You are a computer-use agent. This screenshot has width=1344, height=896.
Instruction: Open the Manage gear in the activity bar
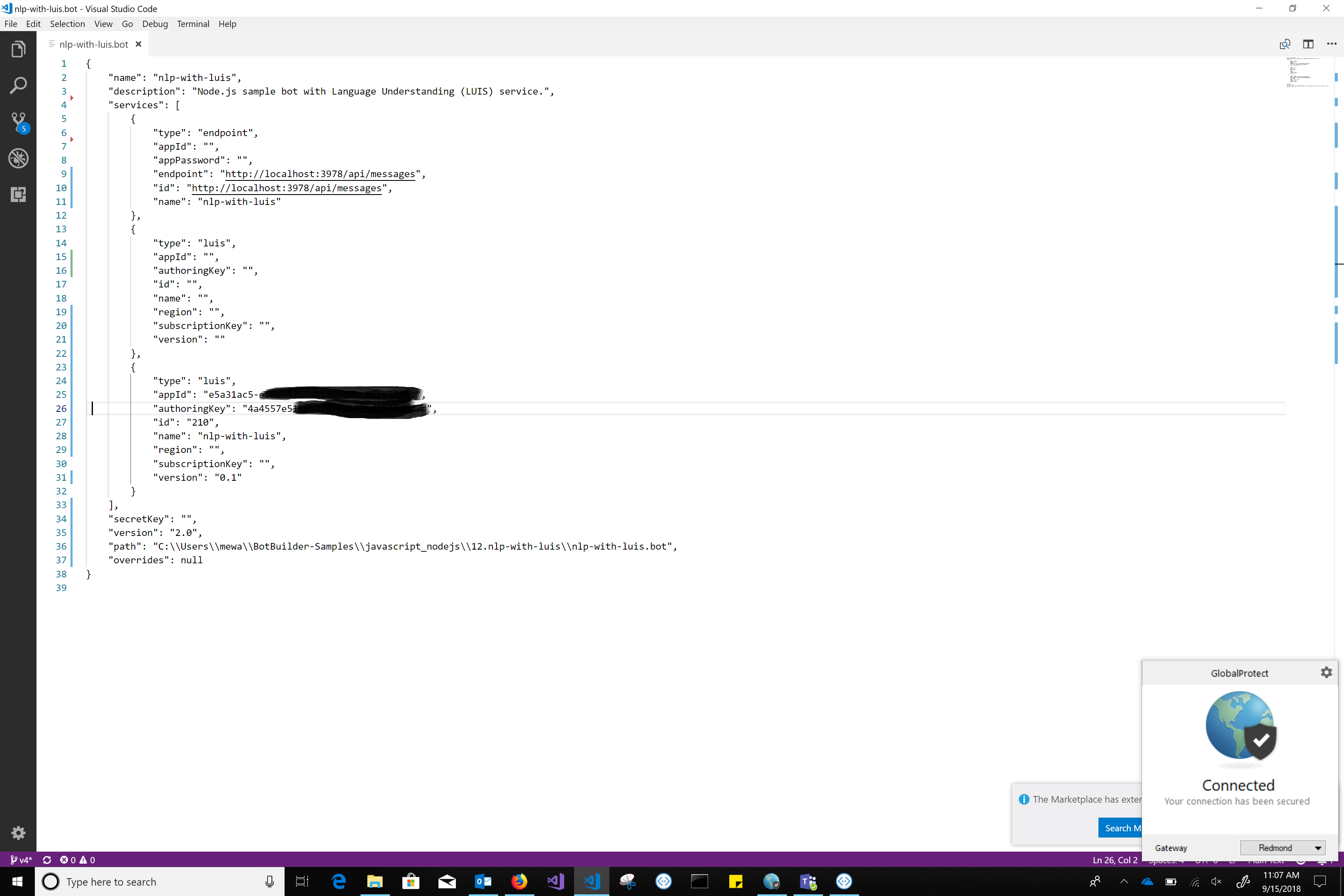coord(19,833)
